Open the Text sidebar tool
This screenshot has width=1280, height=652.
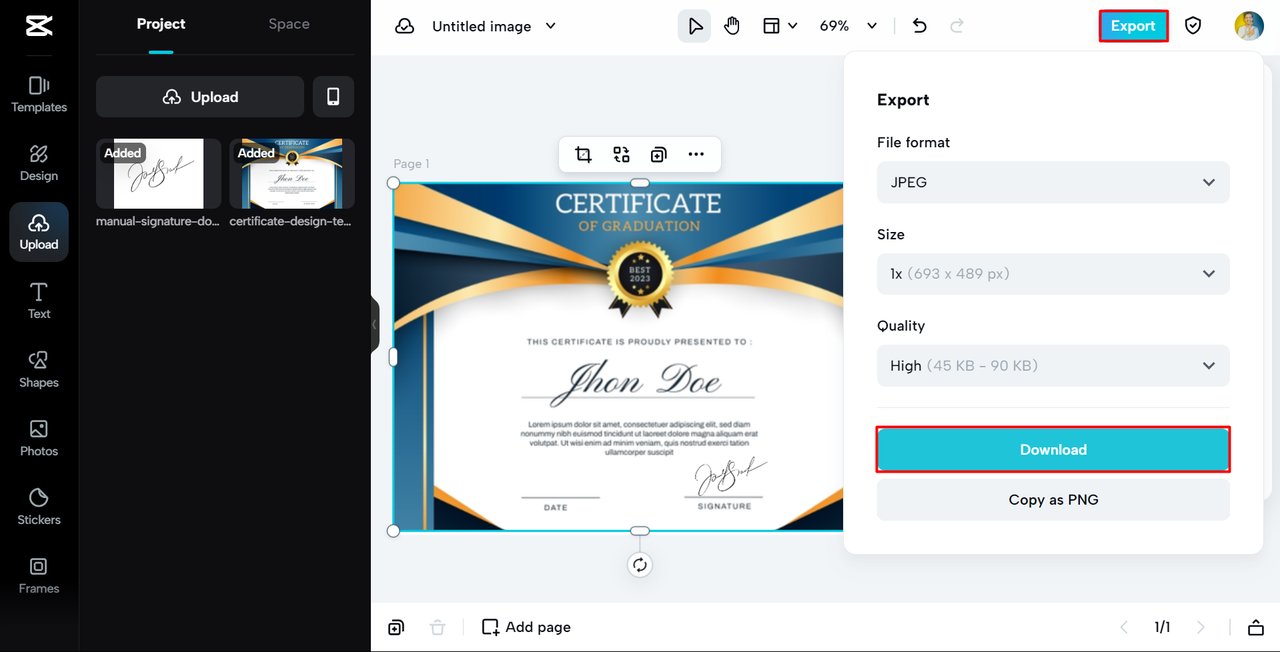(39, 301)
